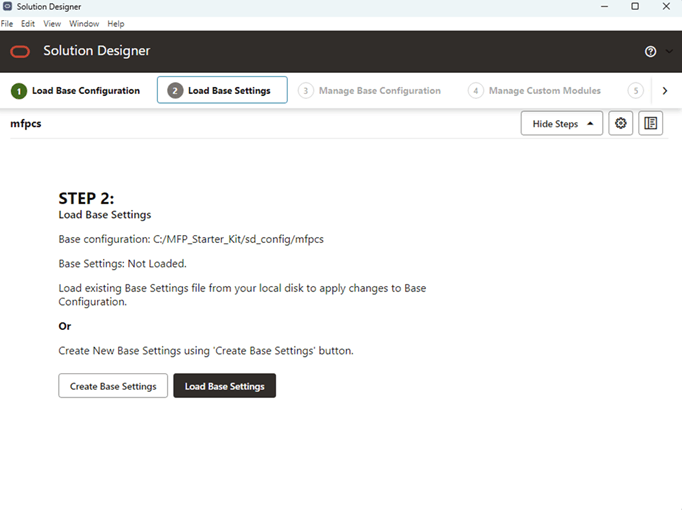Screen dimensions: 682x510
Task: Click Create Base Settings button
Action: (113, 386)
